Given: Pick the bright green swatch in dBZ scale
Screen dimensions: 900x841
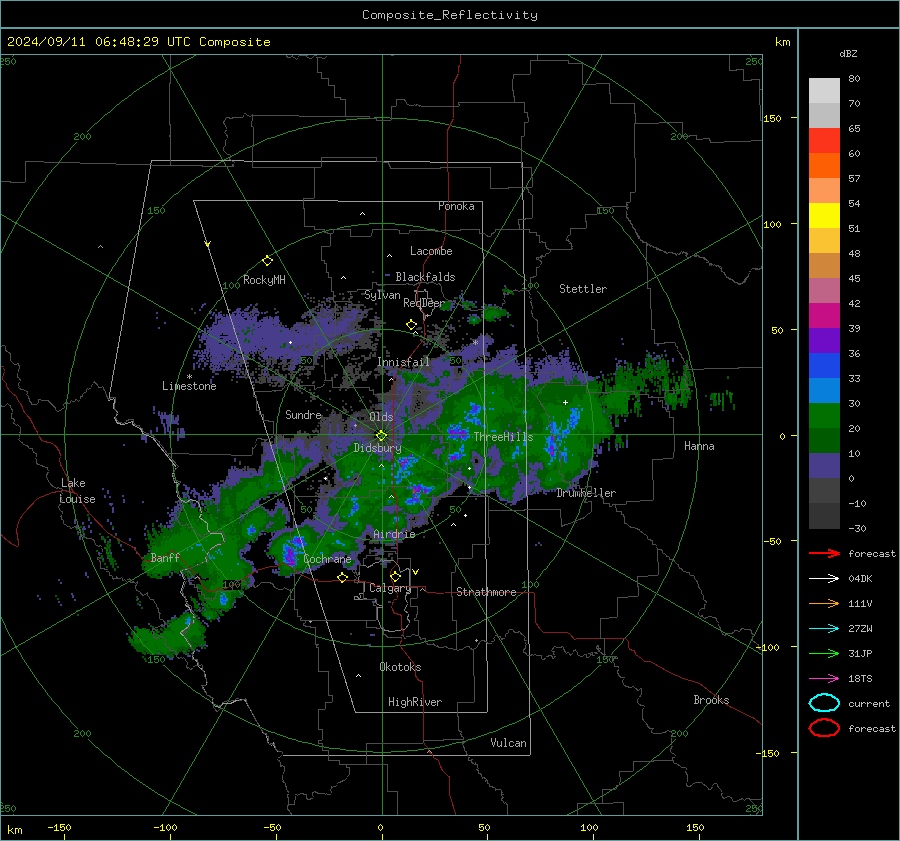Looking at the screenshot, I should tap(824, 415).
